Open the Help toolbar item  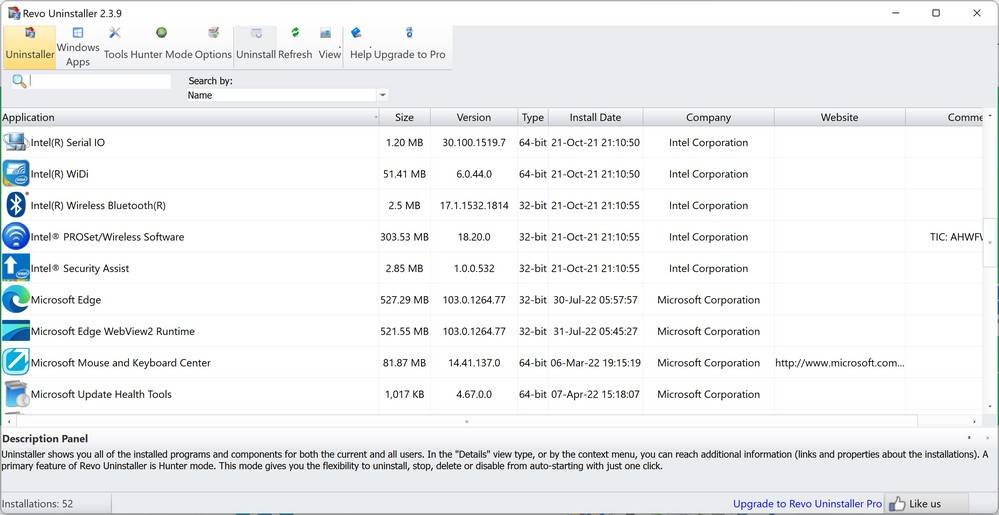pos(360,45)
